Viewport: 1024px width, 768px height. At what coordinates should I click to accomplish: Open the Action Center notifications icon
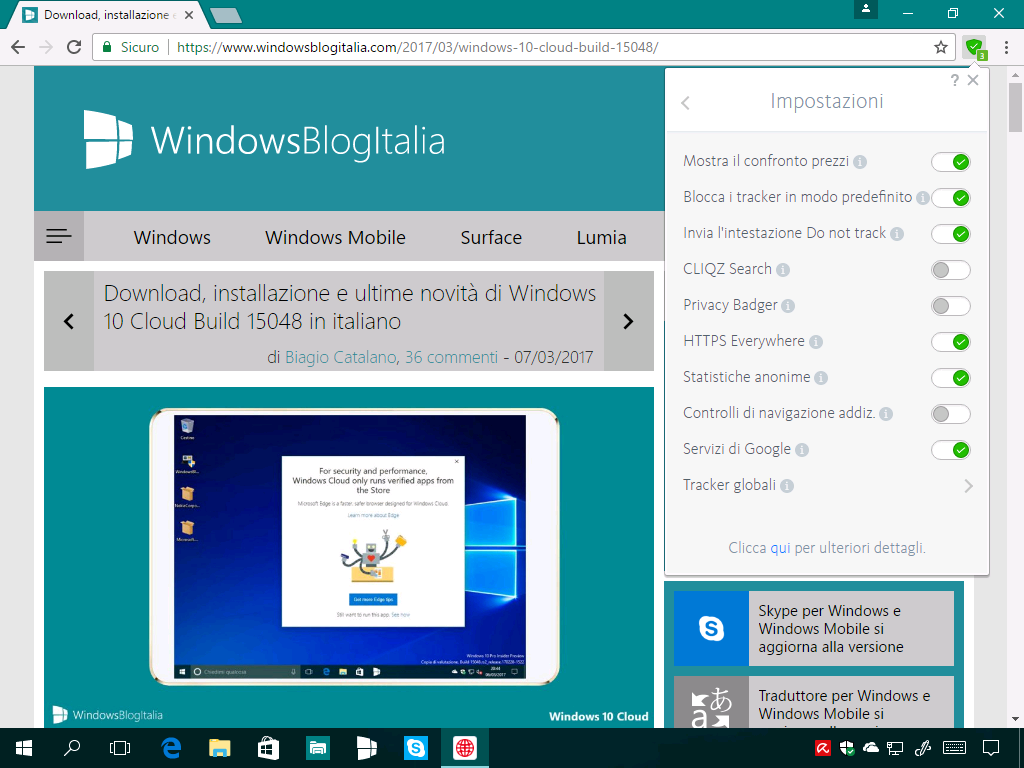click(991, 748)
